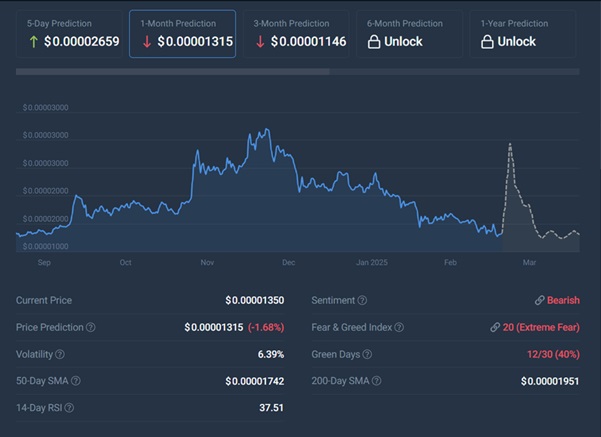Switch to the 5-Day Prediction tab
This screenshot has height=437, width=601.
click(69, 34)
